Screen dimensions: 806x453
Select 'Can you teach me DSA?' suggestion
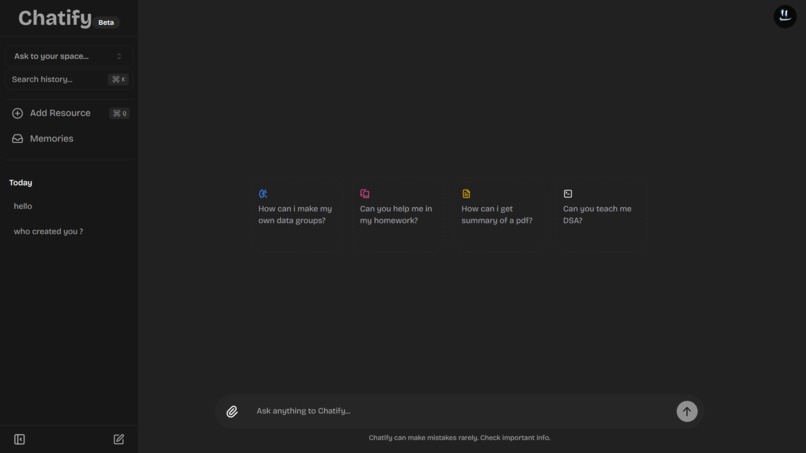pyautogui.click(x=601, y=214)
